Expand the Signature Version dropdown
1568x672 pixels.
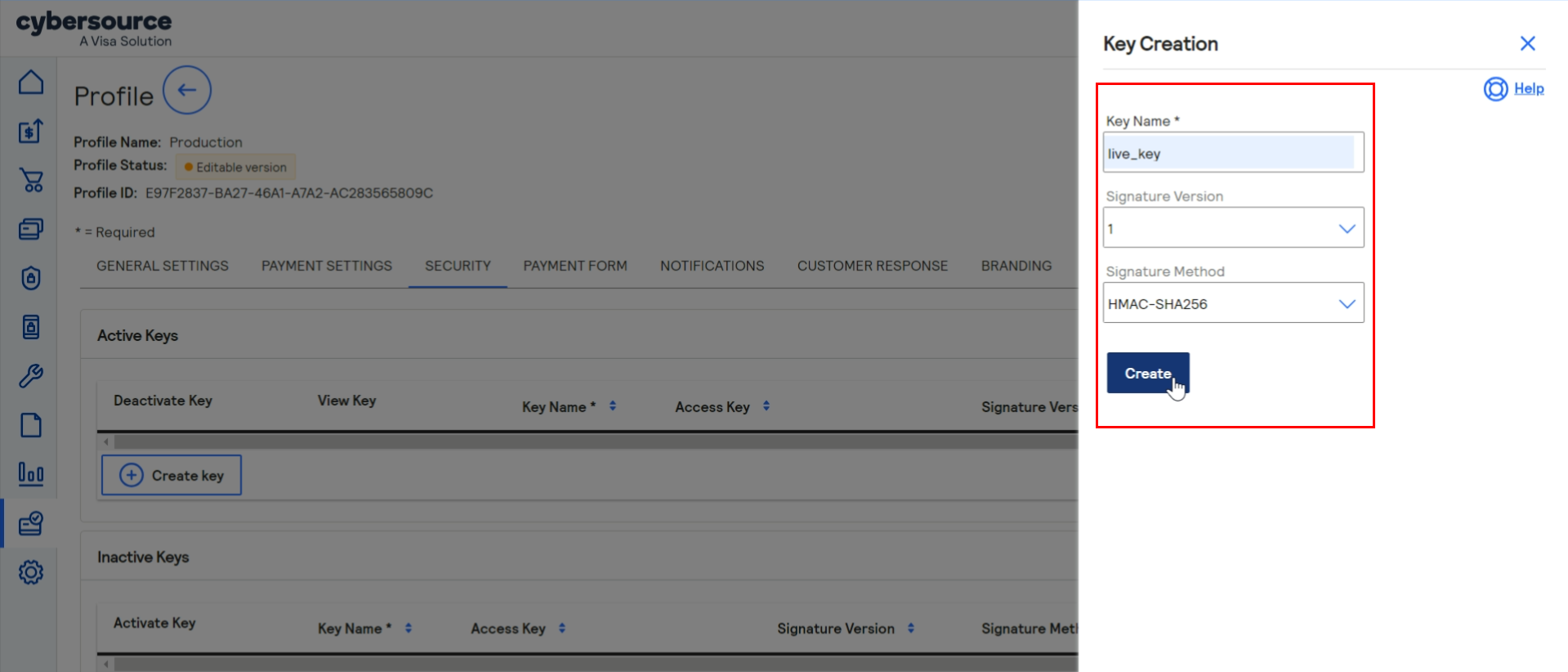click(x=1233, y=228)
